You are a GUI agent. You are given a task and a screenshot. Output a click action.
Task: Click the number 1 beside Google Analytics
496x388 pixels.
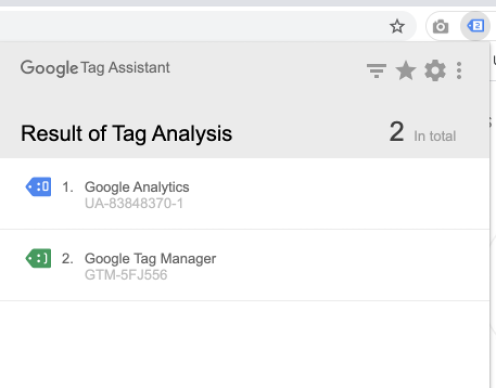[x=68, y=187]
